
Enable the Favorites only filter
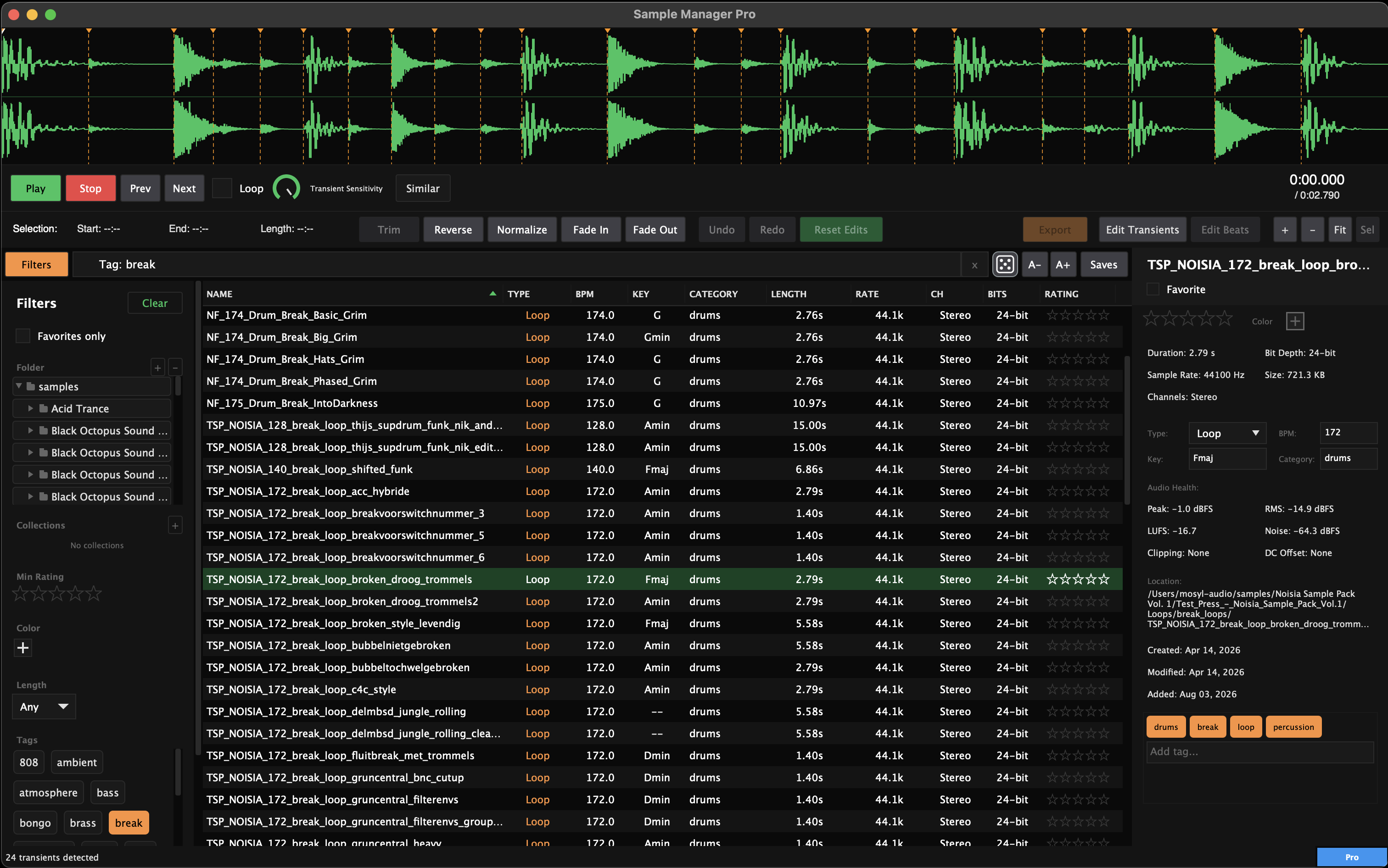(23, 336)
